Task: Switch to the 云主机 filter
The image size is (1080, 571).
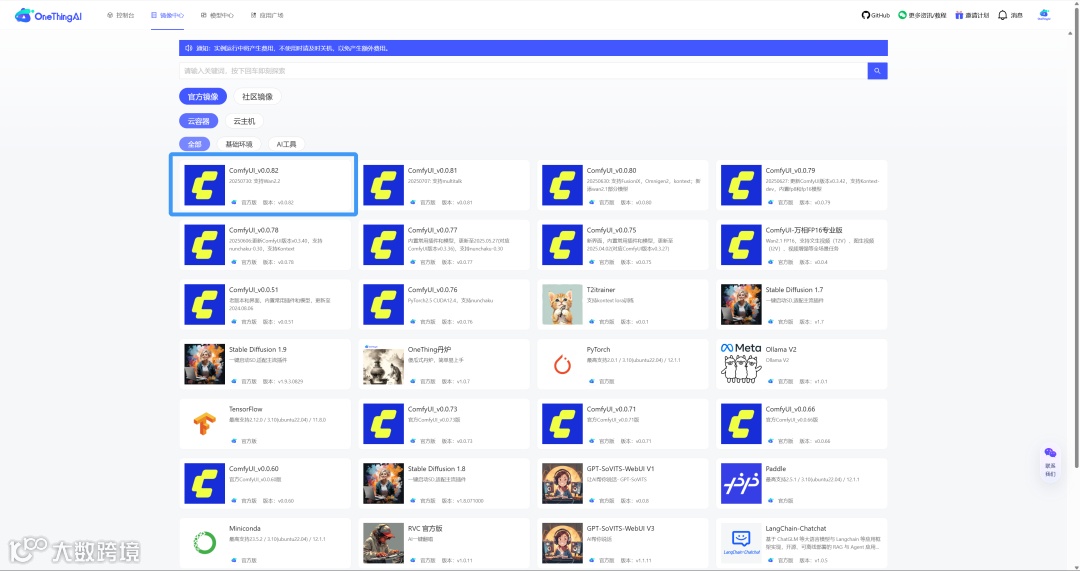Action: pyautogui.click(x=244, y=121)
